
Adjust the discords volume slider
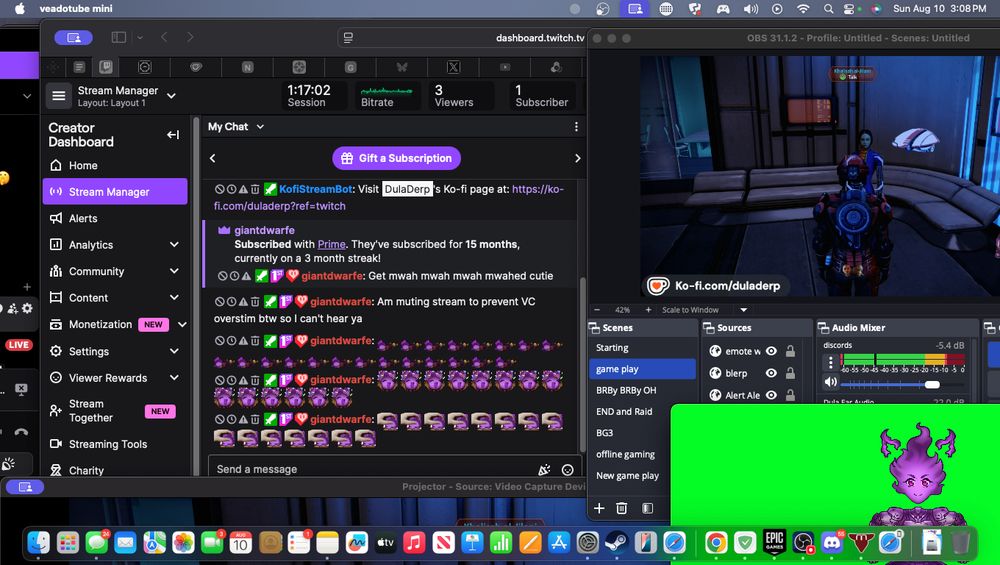pos(932,385)
